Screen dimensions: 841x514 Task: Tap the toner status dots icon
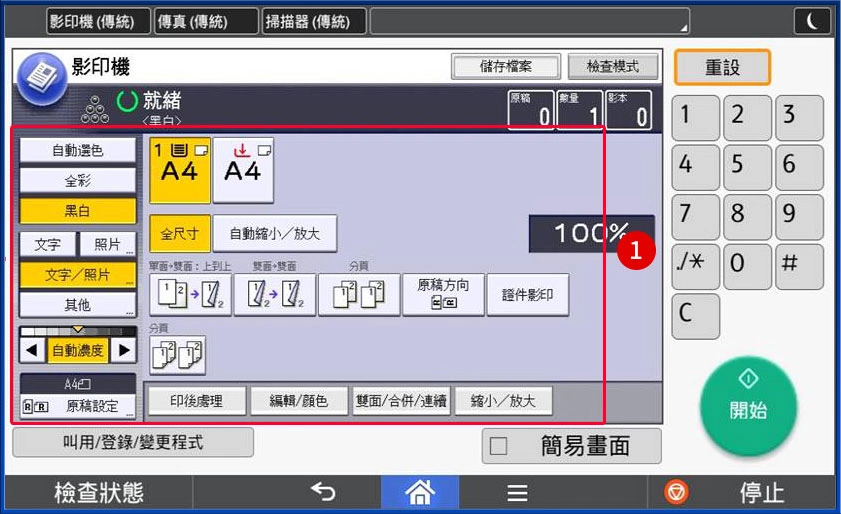tap(95, 109)
